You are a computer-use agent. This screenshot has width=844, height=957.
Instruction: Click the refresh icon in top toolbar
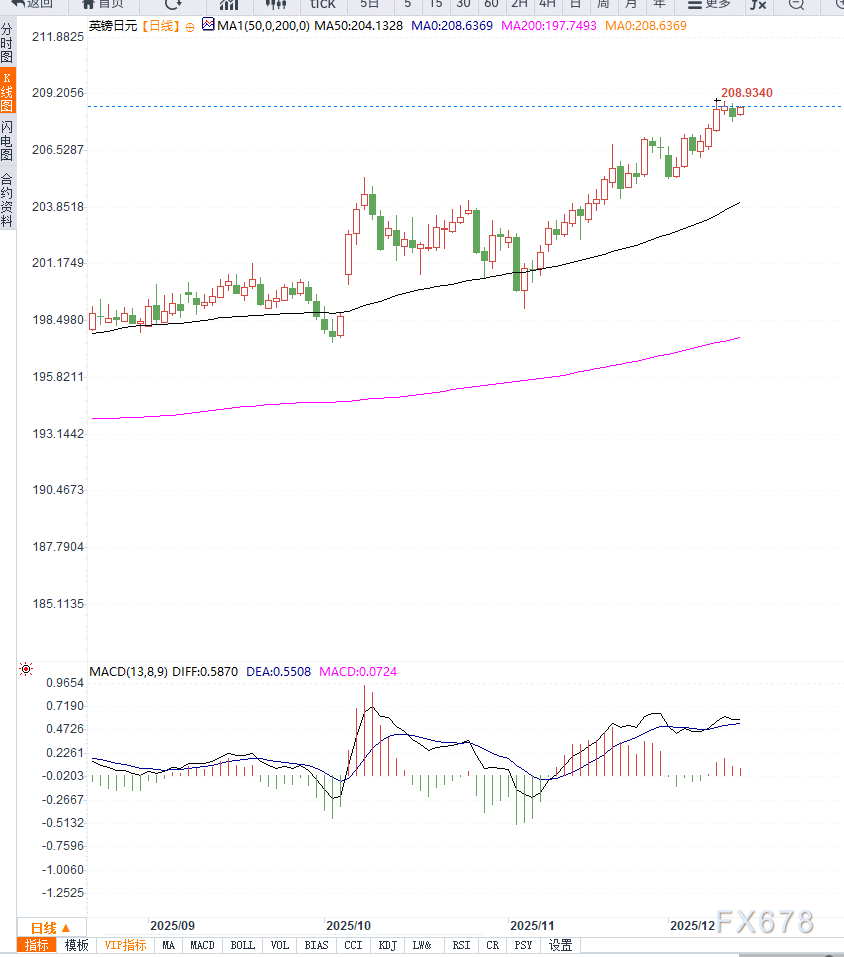(172, 4)
